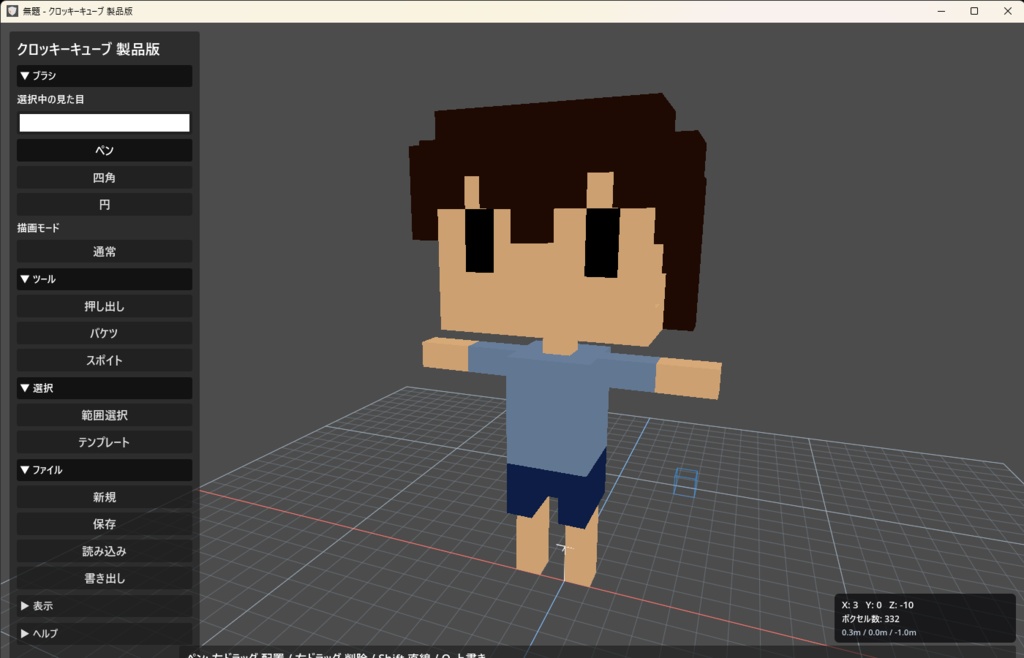This screenshot has height=658, width=1024.
Task: Click 書き出し to export
Action: tap(104, 578)
